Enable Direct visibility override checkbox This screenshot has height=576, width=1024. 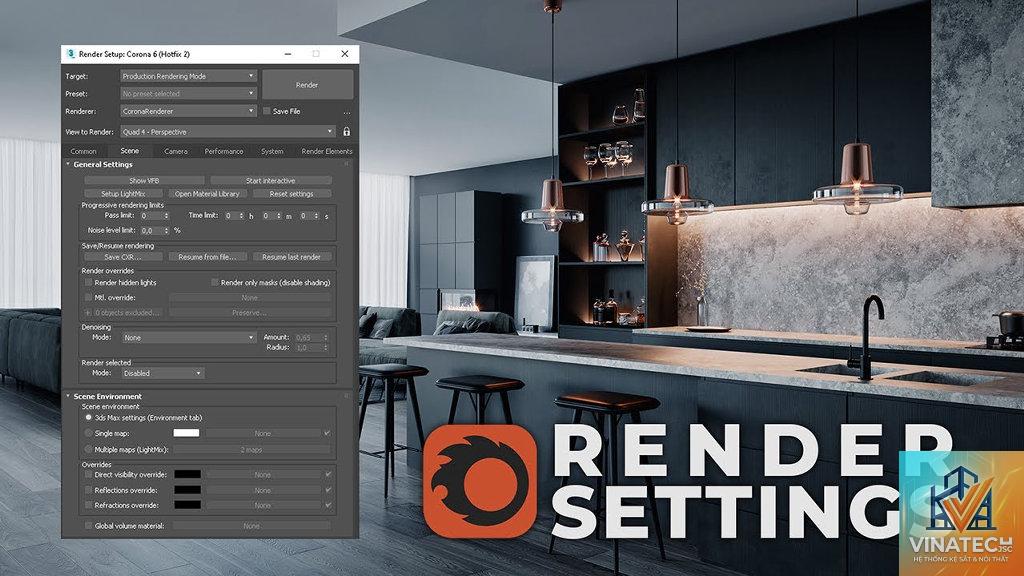(x=88, y=475)
